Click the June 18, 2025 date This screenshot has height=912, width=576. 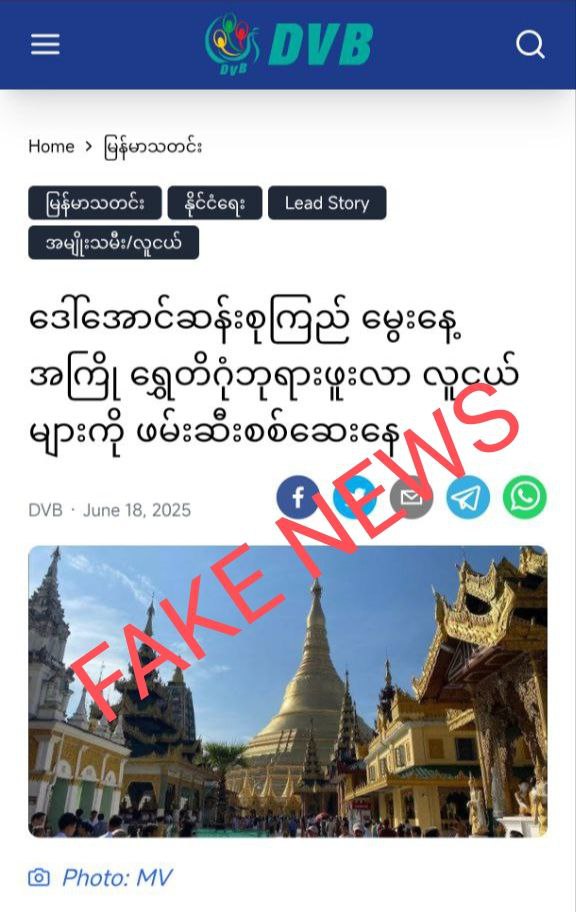(137, 510)
